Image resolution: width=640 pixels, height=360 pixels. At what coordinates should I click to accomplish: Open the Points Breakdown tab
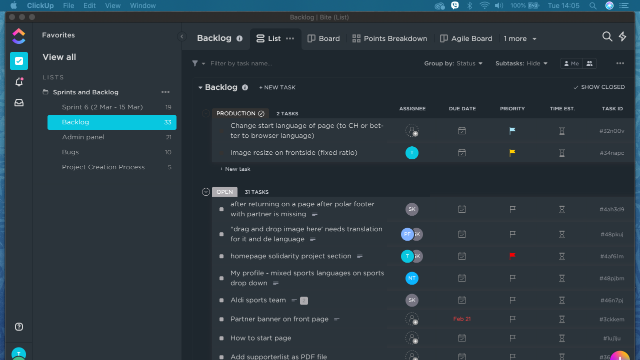389,38
